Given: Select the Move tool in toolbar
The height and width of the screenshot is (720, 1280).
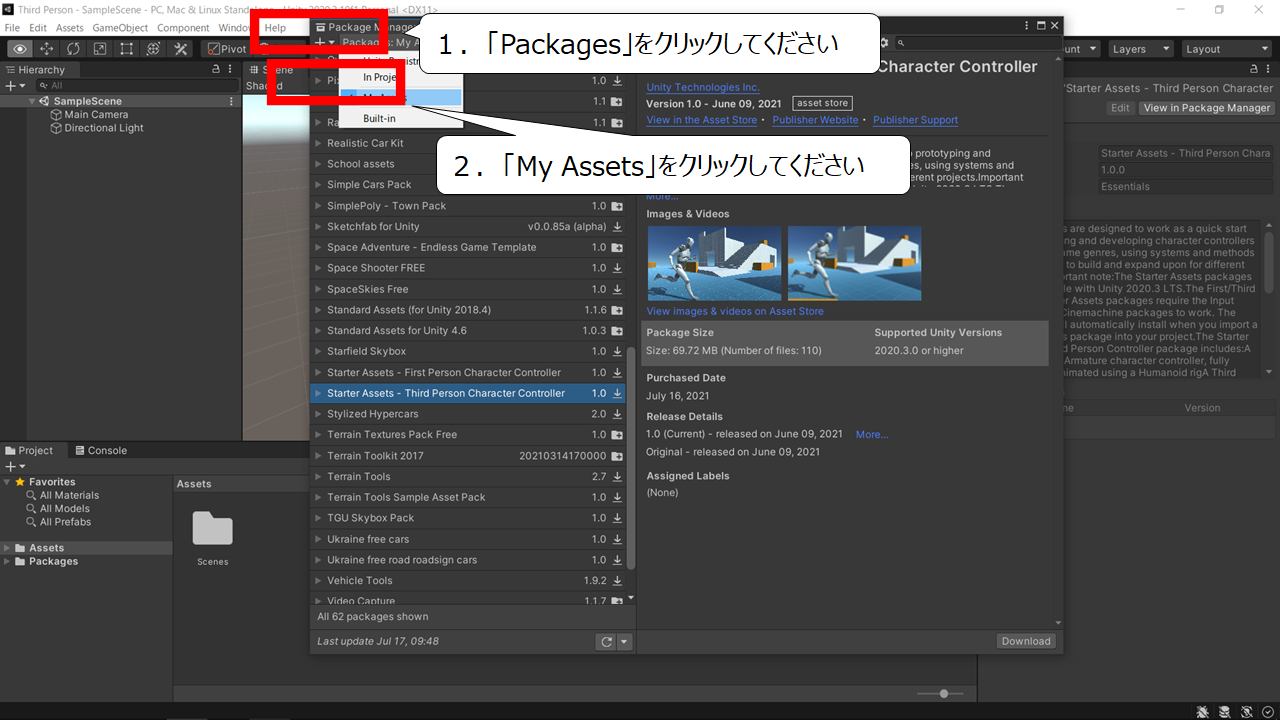Looking at the screenshot, I should pos(47,49).
